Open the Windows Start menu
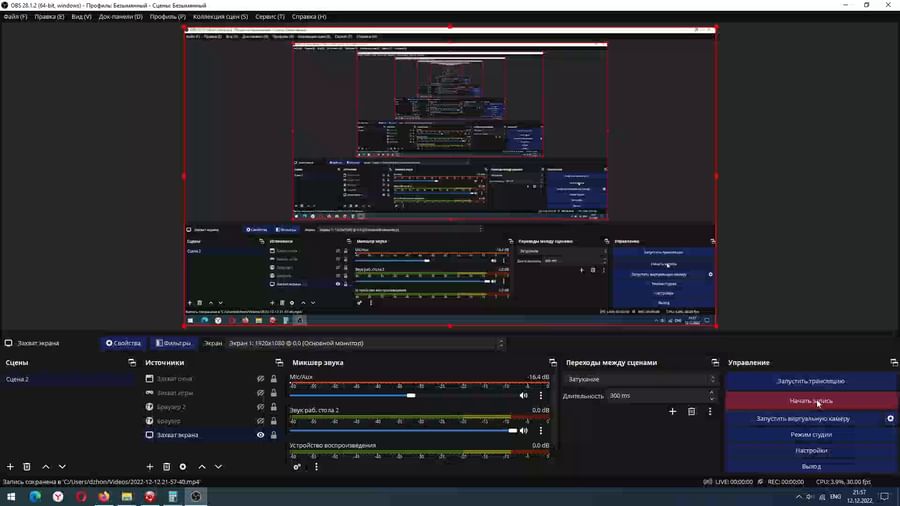Image resolution: width=900 pixels, height=506 pixels. (11, 496)
